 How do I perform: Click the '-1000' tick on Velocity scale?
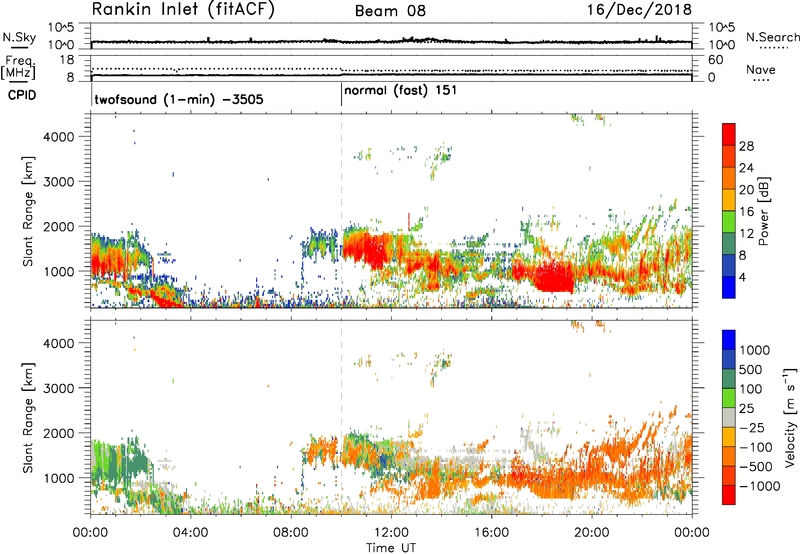760,486
